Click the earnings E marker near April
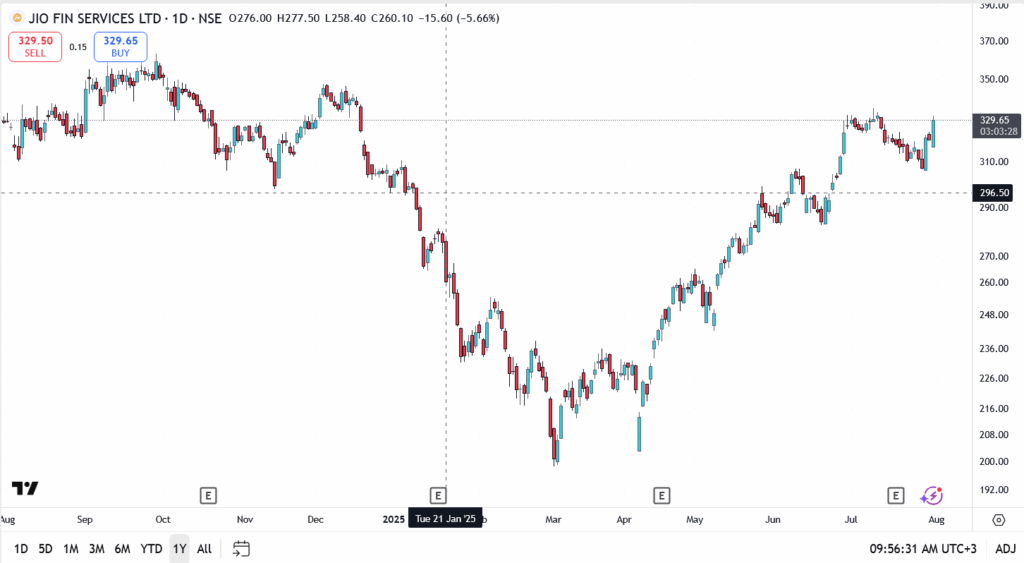This screenshot has height=563, width=1024. coord(661,495)
